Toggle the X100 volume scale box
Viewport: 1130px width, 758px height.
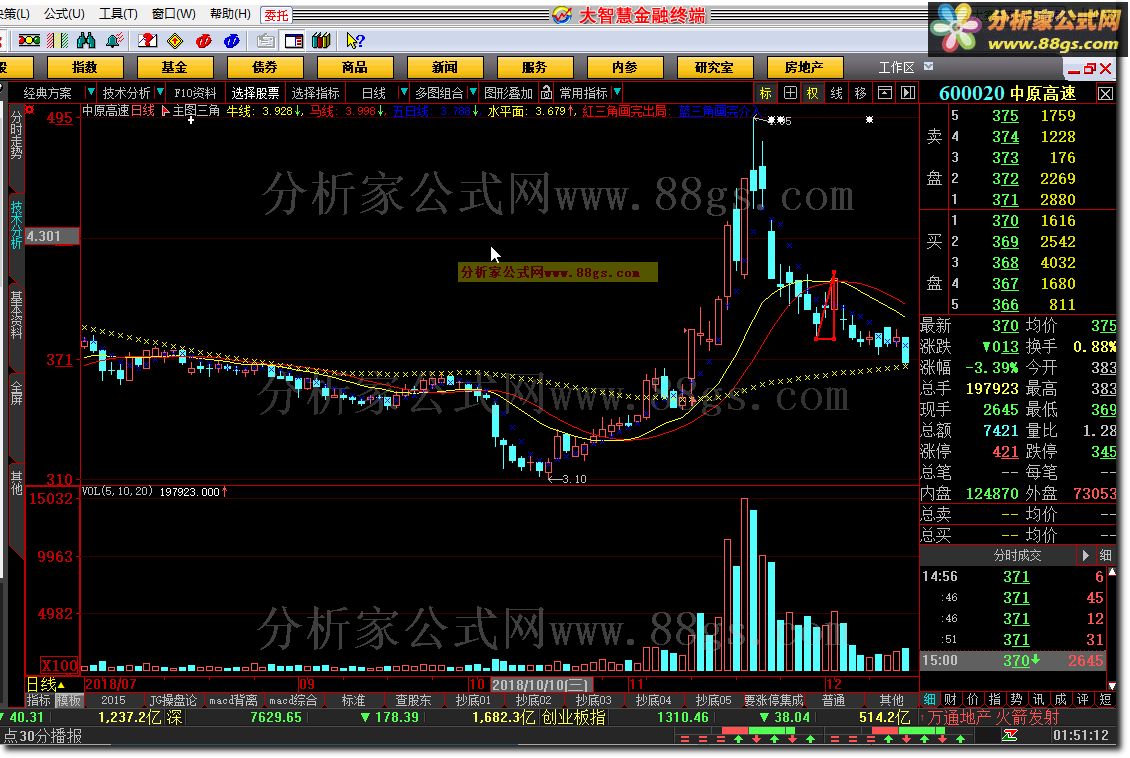point(59,665)
